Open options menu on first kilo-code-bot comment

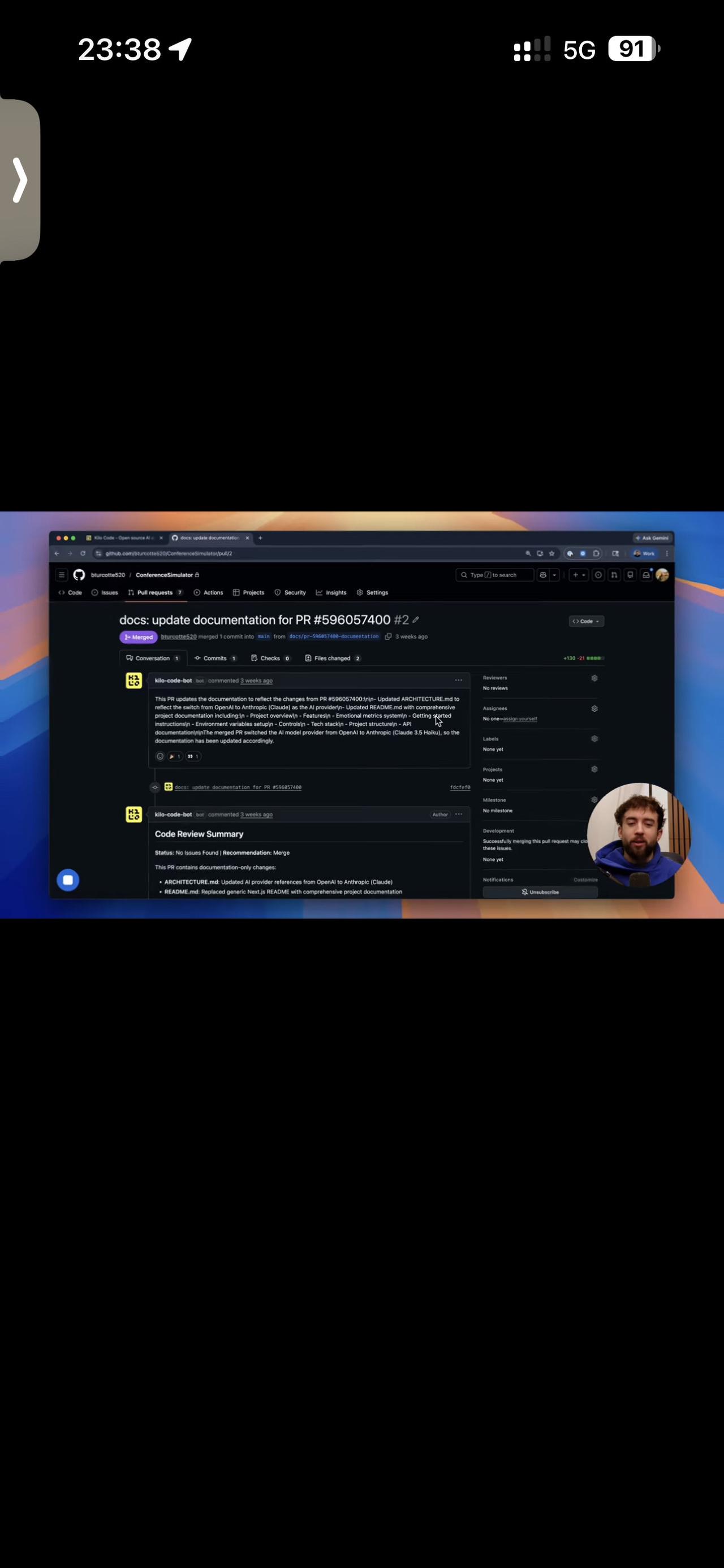click(459, 681)
